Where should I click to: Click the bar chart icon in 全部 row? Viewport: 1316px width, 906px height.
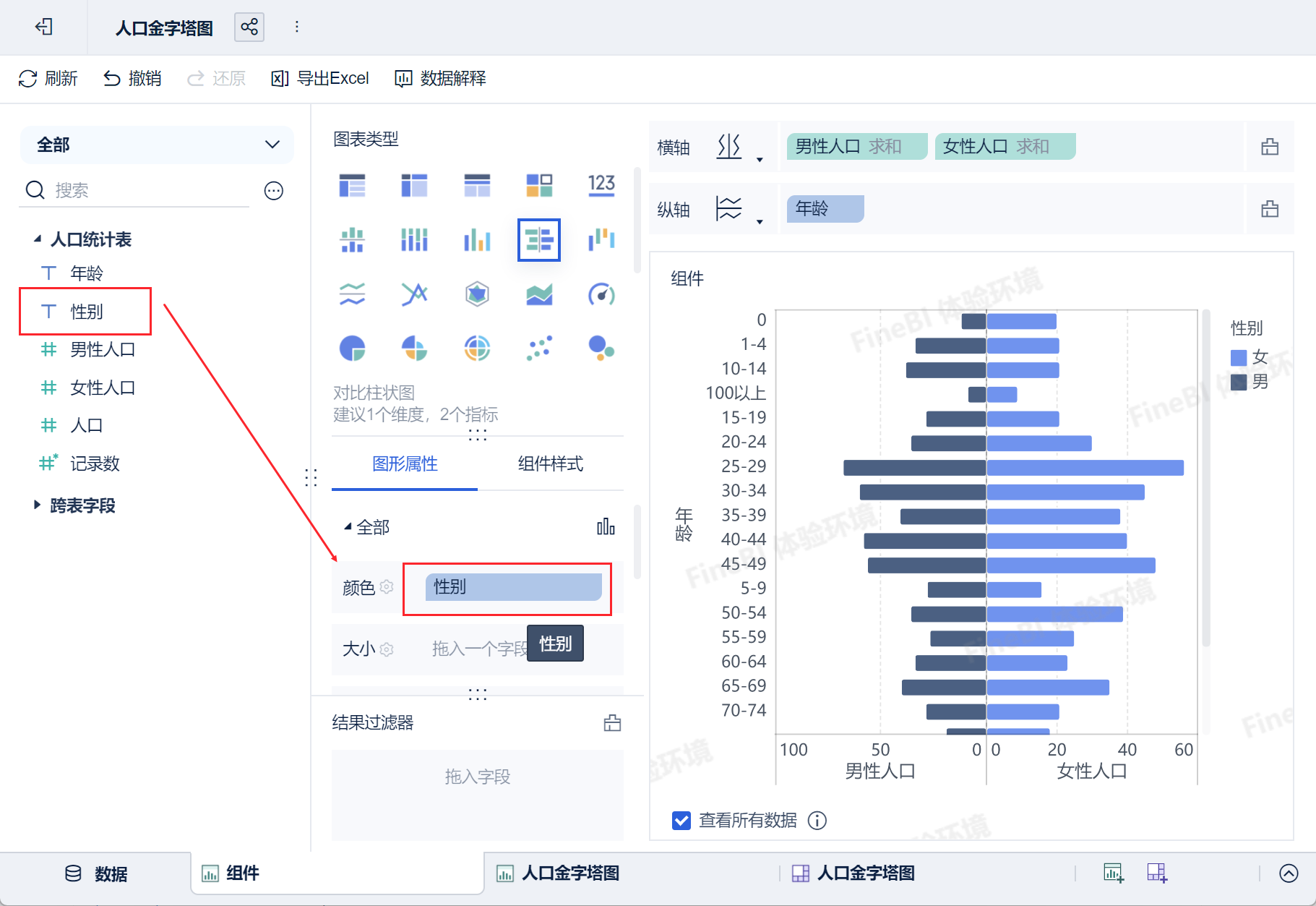coord(606,527)
